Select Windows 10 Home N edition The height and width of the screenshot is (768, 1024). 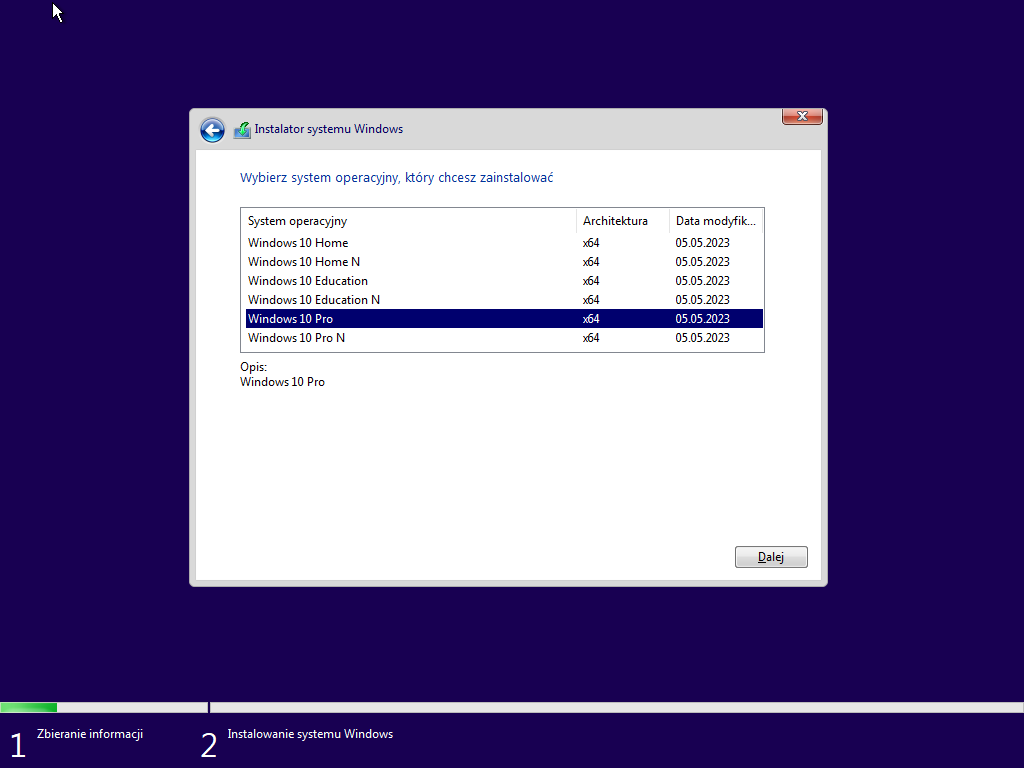point(504,262)
